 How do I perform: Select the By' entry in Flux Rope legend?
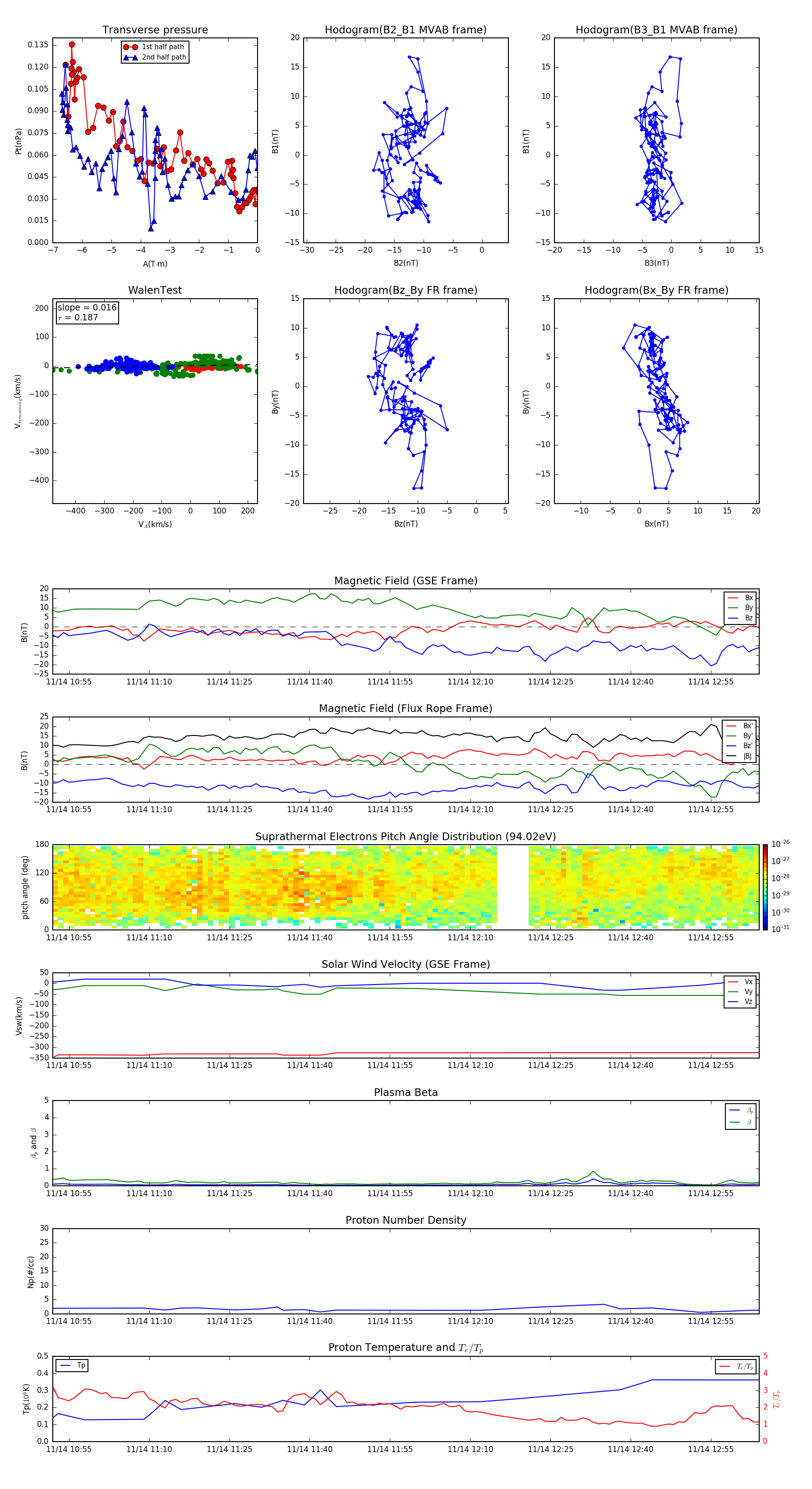(740, 736)
